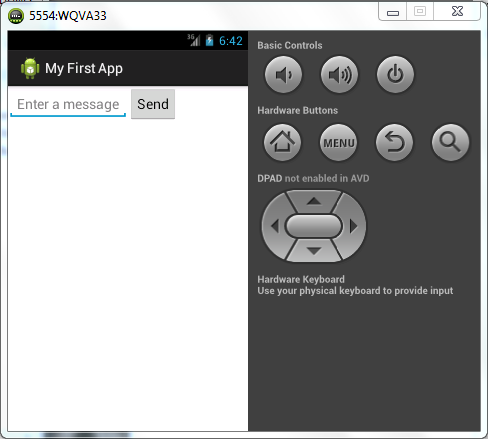Click the volume up button

tap(339, 74)
